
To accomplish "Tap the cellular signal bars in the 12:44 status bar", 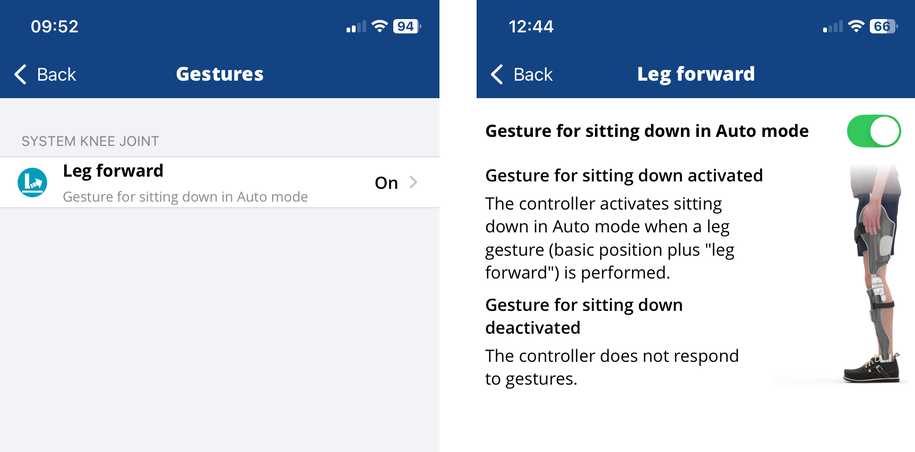I will [x=832, y=27].
